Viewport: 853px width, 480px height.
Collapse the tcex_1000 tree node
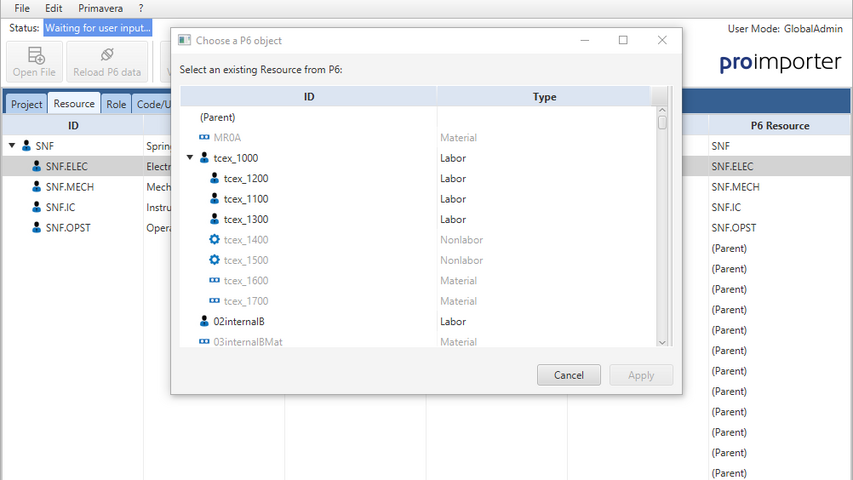point(190,158)
